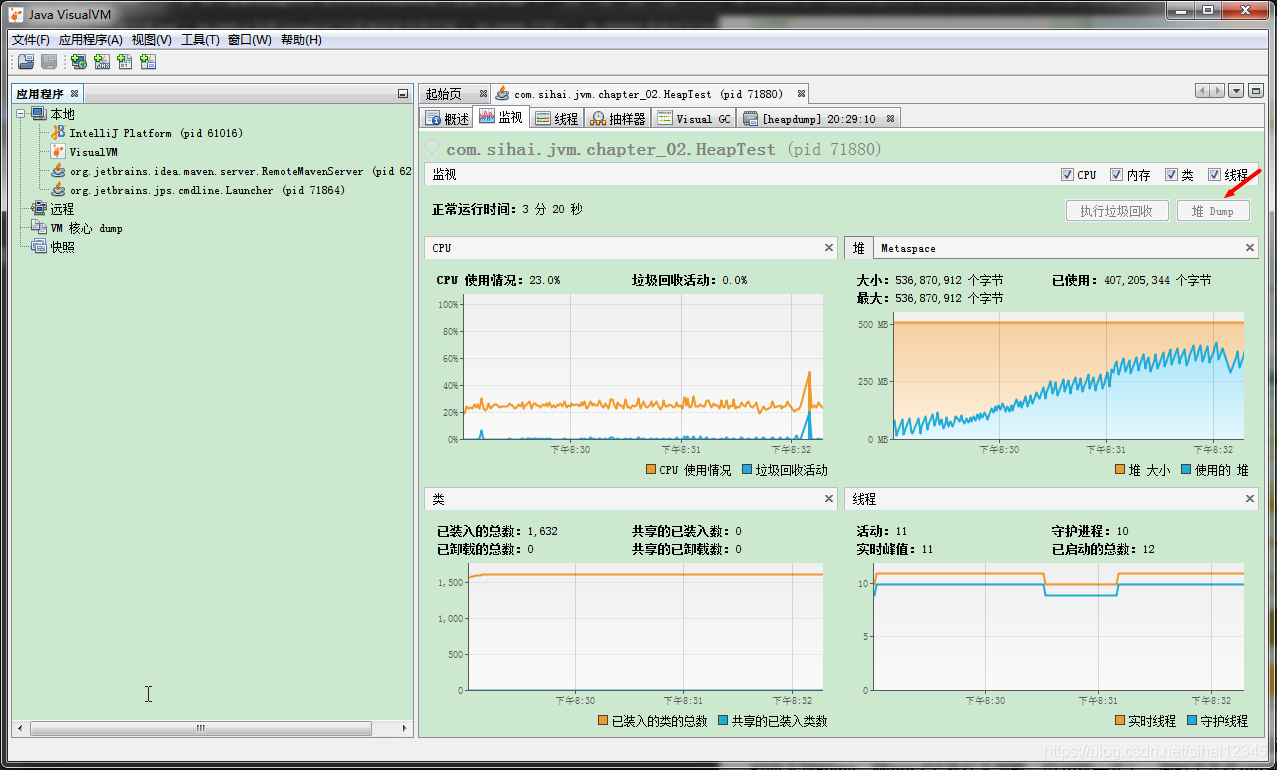Screen dimensions: 1277x770
Task: Click the jps.cmdline.Launcher Java cup icon
Action: point(58,190)
